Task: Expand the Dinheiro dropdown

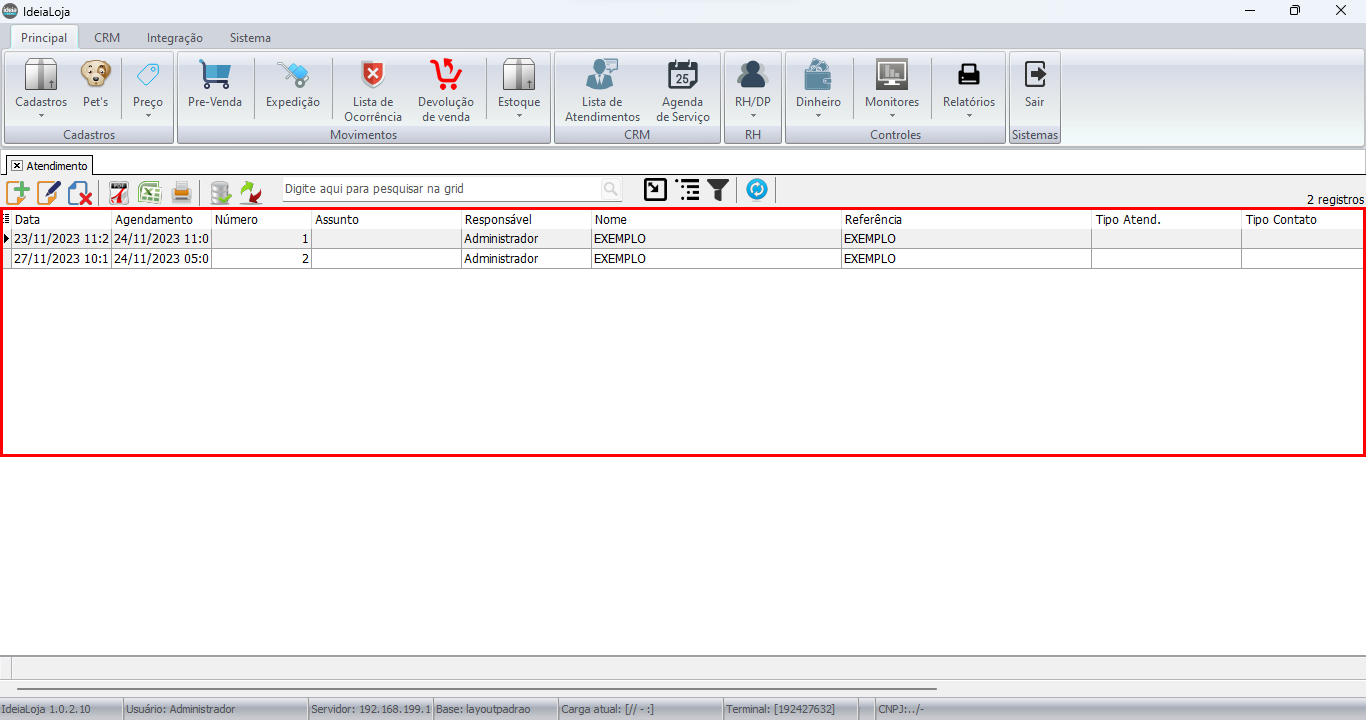Action: (x=818, y=90)
